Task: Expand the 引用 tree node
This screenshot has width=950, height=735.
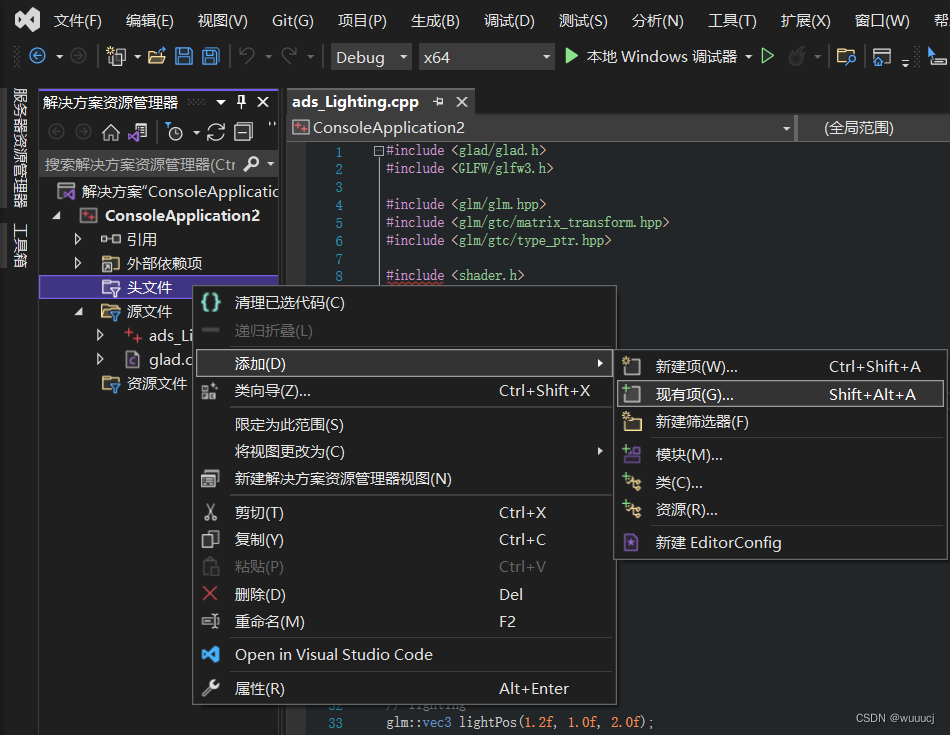Action: (78, 239)
